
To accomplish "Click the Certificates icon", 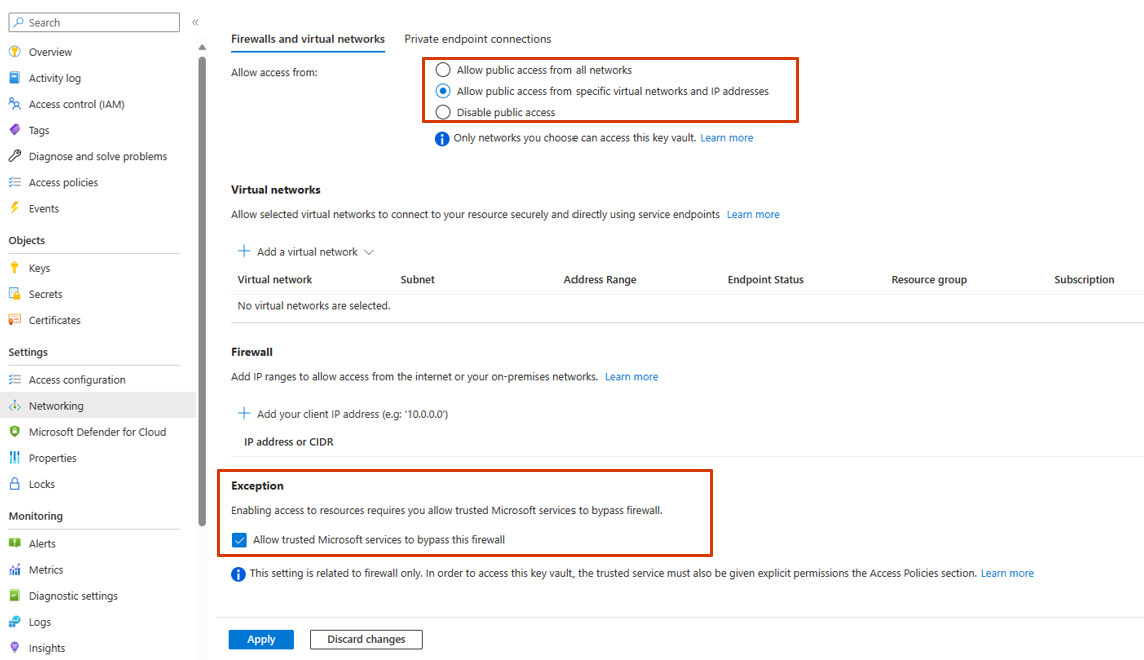I will click(x=15, y=320).
